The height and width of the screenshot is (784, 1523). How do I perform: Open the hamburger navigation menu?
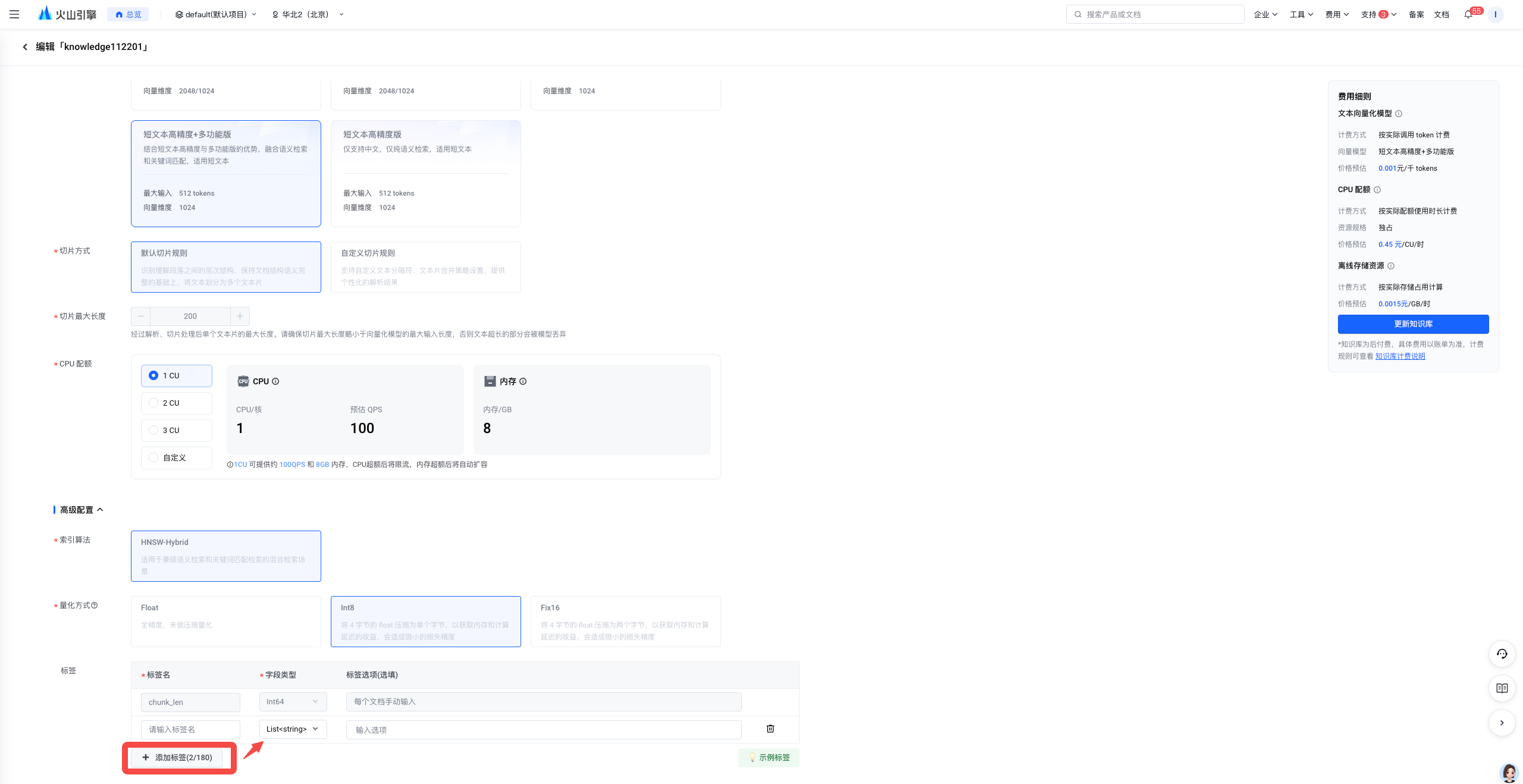pyautogui.click(x=14, y=14)
